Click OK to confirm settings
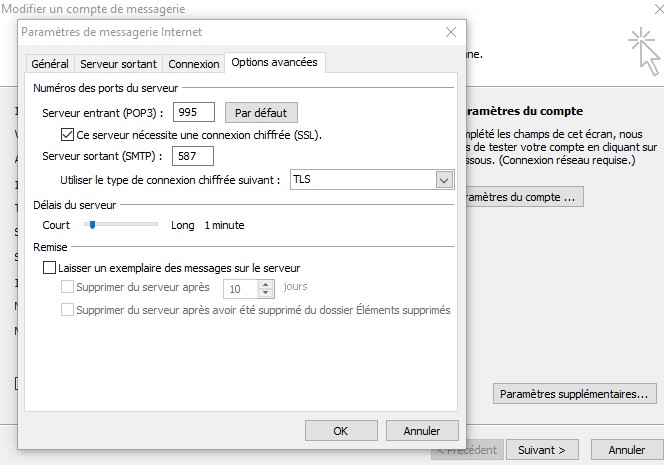Image resolution: width=664 pixels, height=465 pixels. (340, 431)
